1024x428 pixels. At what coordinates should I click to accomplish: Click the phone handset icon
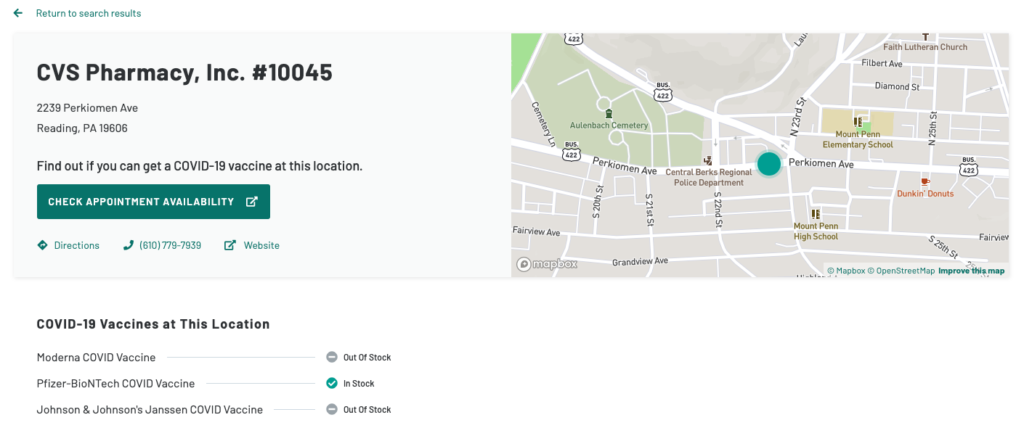point(128,245)
